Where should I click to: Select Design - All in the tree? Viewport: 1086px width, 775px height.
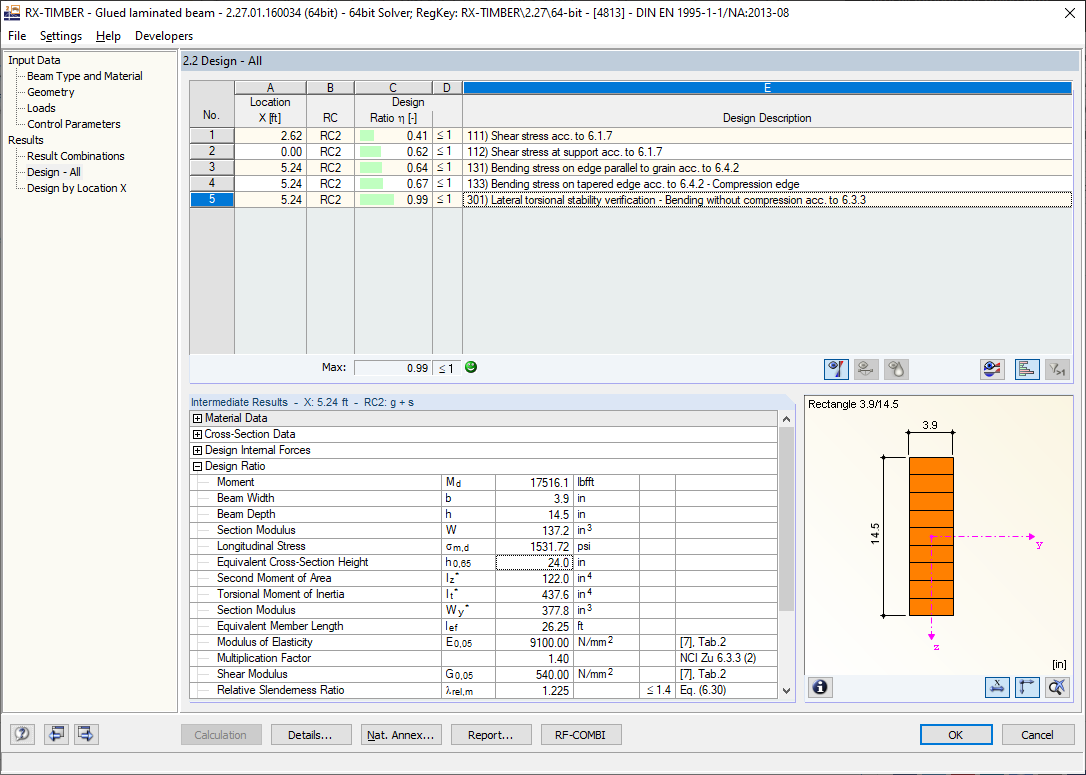(53, 172)
